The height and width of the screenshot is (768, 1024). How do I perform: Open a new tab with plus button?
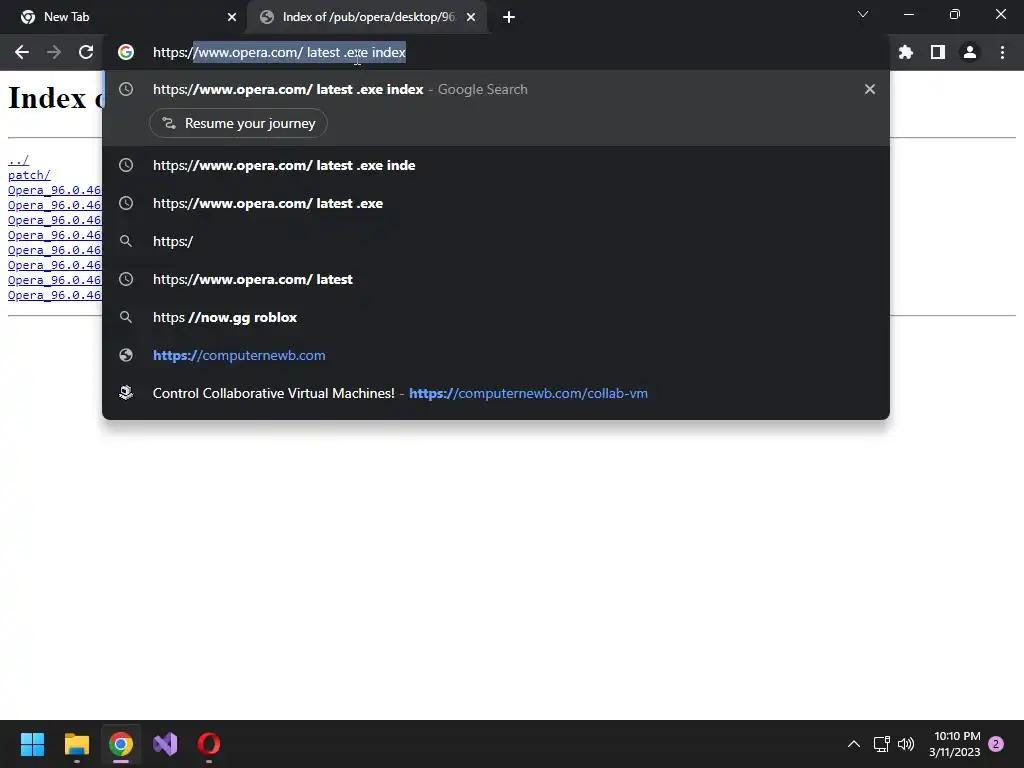point(509,17)
